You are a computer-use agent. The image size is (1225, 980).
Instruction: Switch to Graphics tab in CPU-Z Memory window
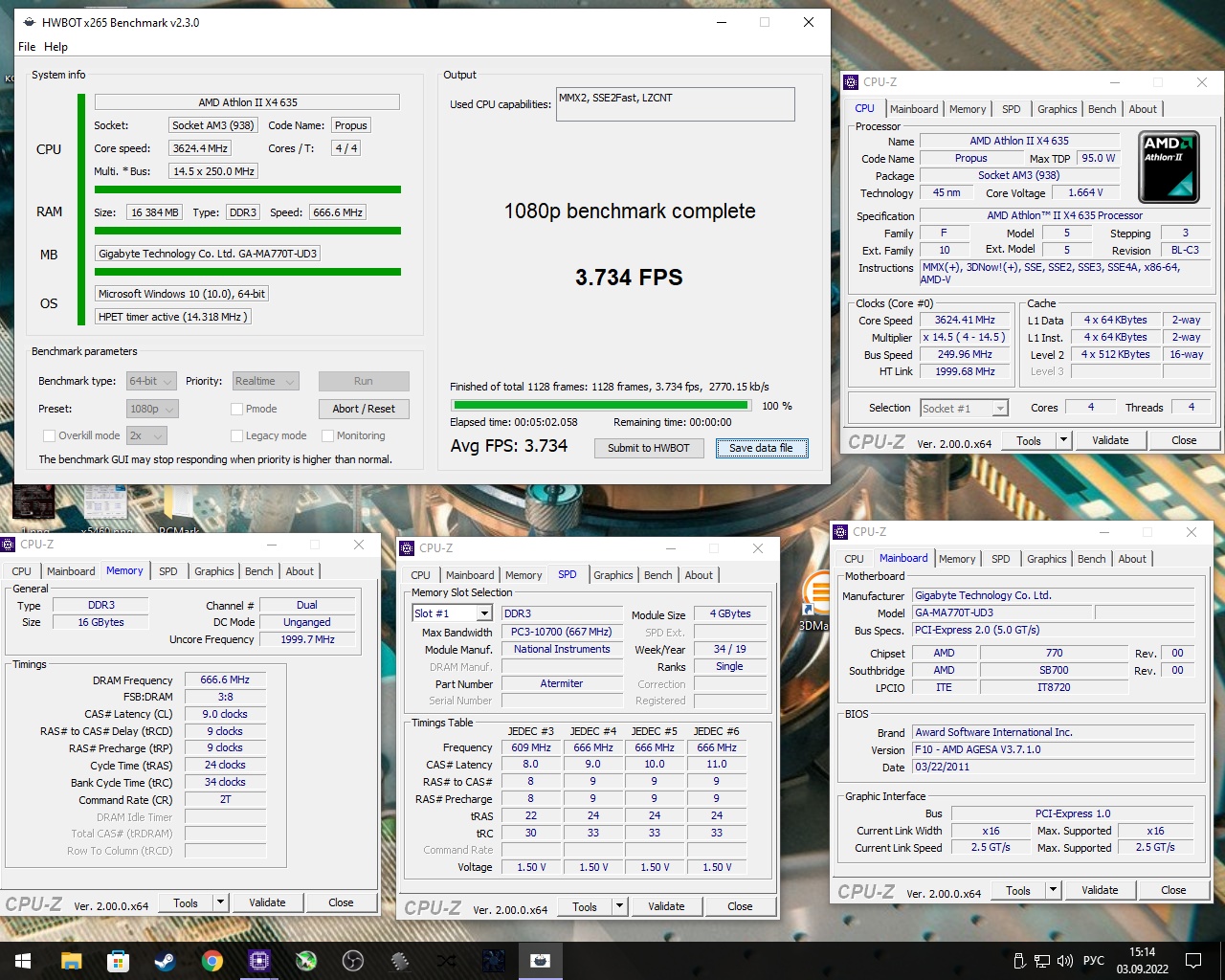(x=214, y=571)
